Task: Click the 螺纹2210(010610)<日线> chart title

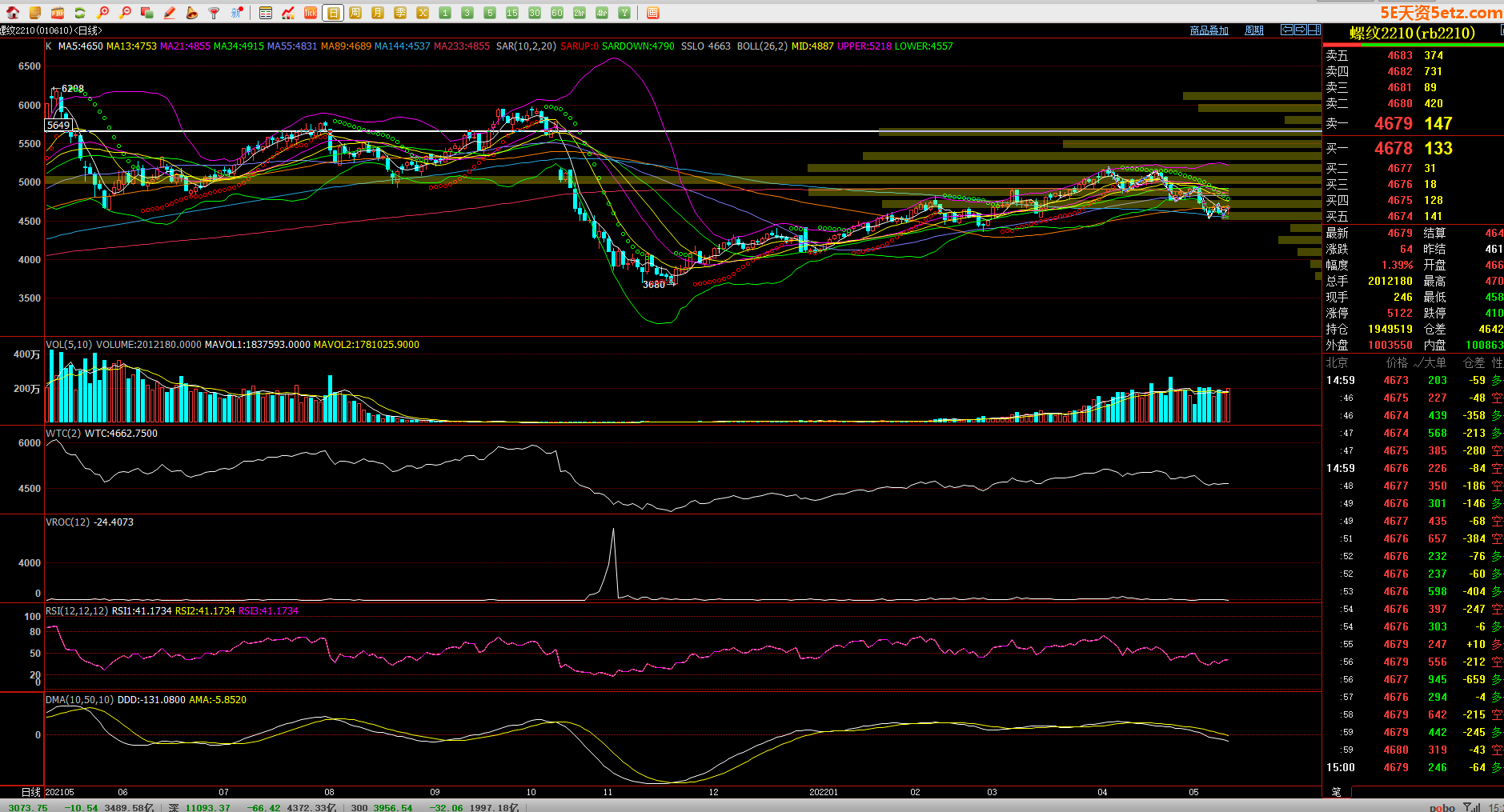Action: coord(51,30)
